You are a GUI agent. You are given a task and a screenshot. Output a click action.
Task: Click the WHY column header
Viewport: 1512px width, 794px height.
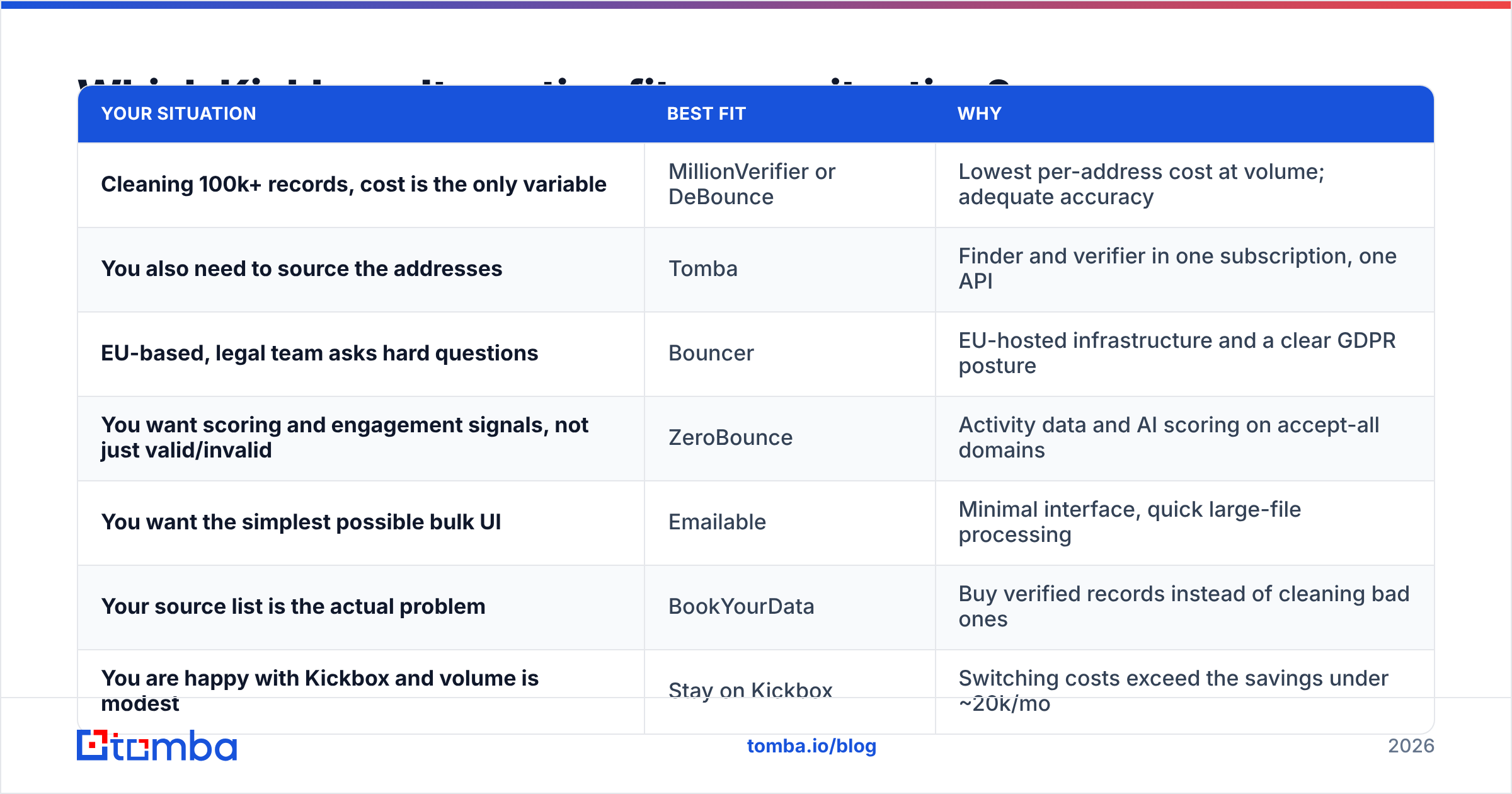click(x=979, y=113)
